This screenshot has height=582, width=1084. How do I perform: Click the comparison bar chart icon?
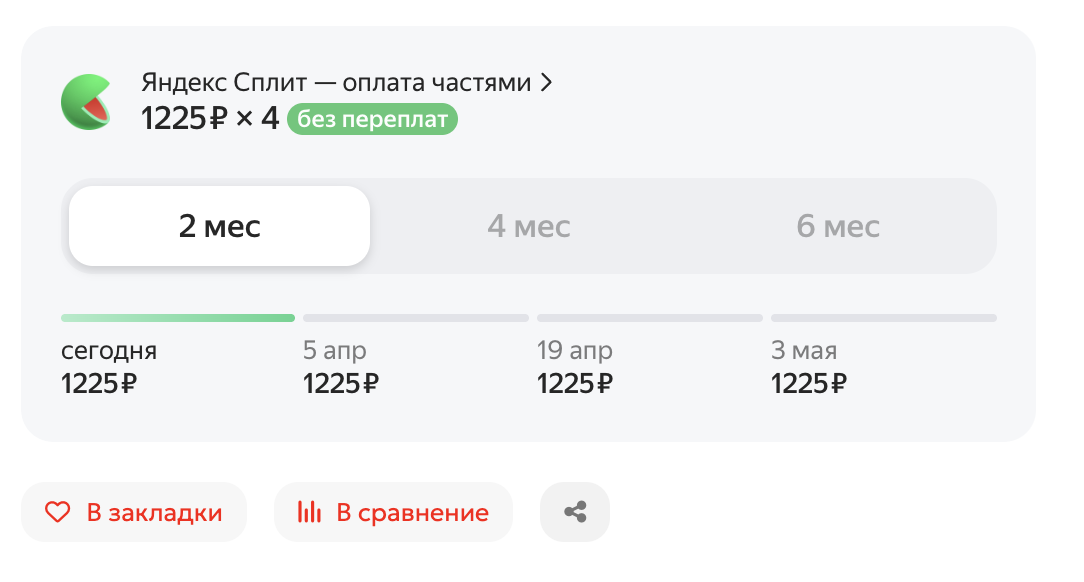click(309, 513)
